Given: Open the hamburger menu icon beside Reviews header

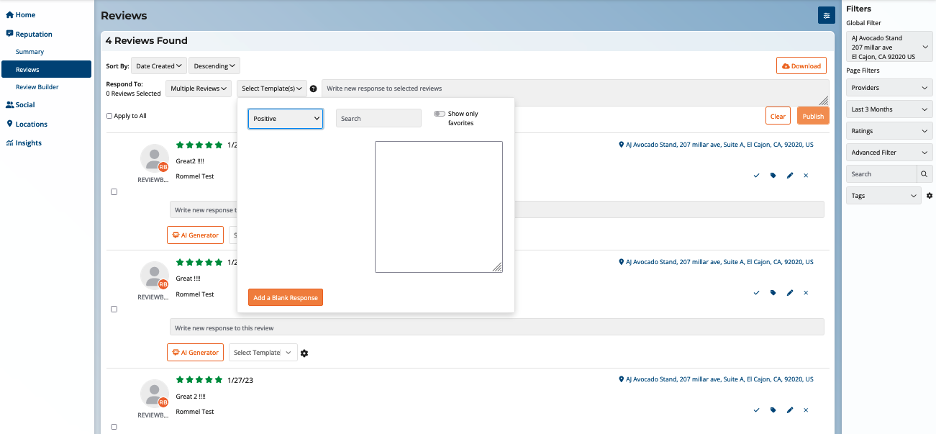Looking at the screenshot, I should (x=825, y=15).
